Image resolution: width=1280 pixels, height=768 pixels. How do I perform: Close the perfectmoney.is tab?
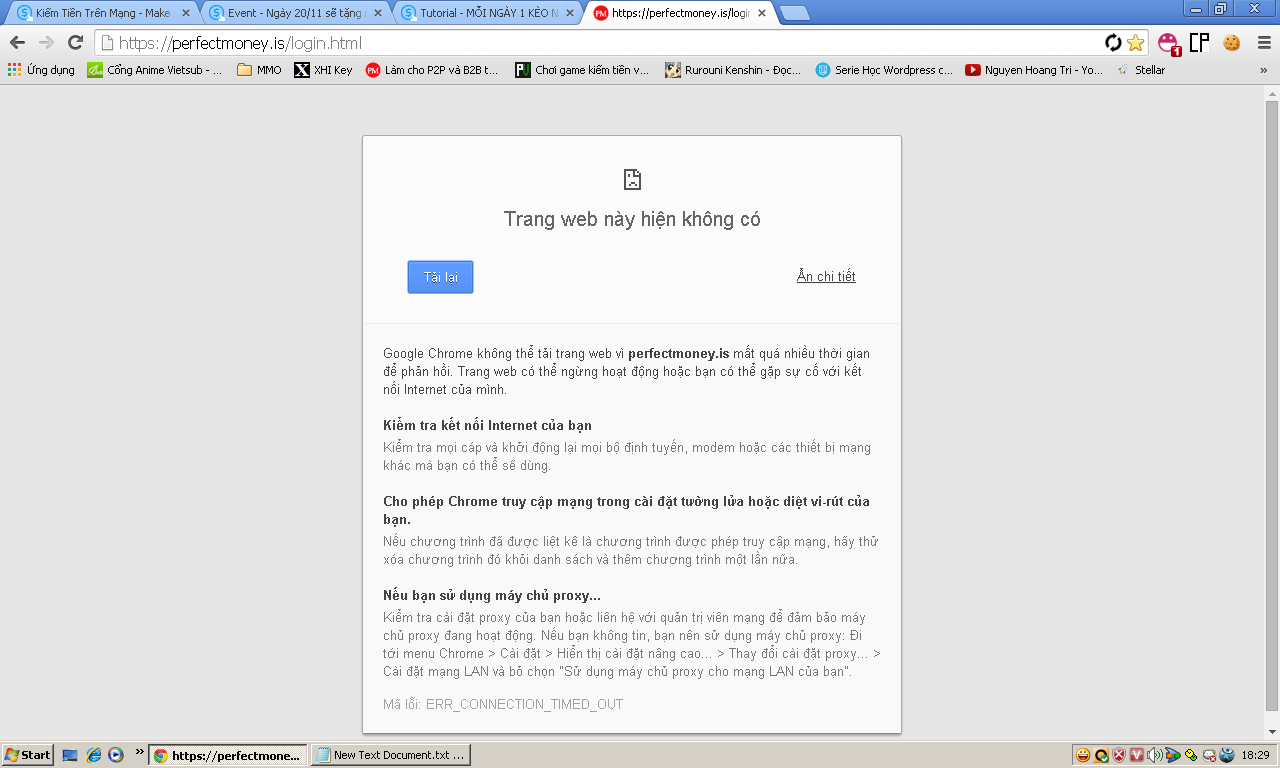tap(761, 14)
